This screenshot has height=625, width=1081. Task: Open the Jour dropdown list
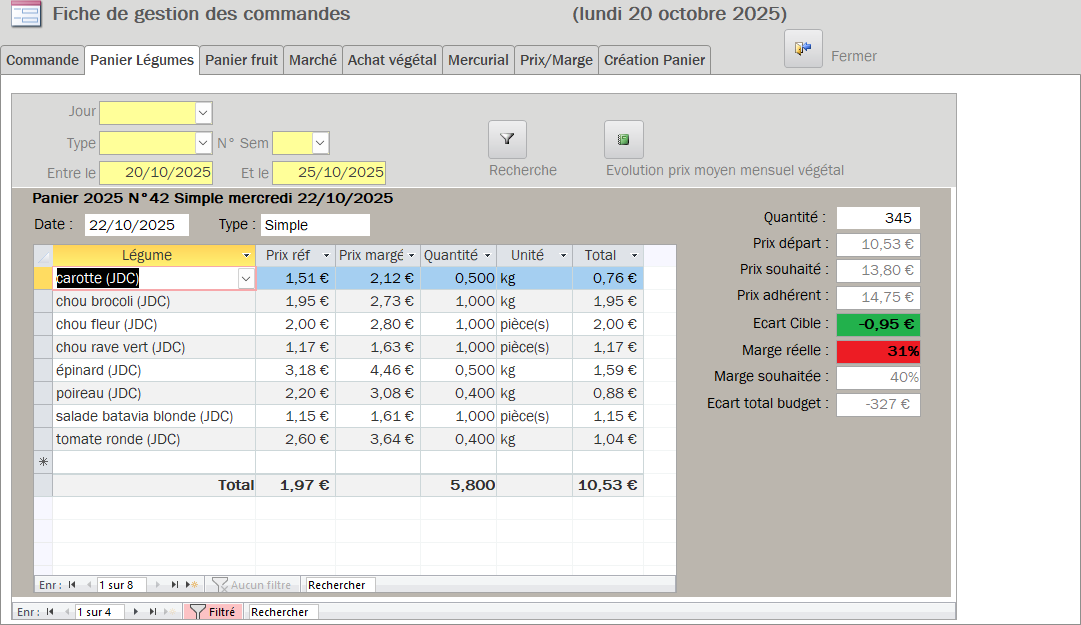(203, 113)
